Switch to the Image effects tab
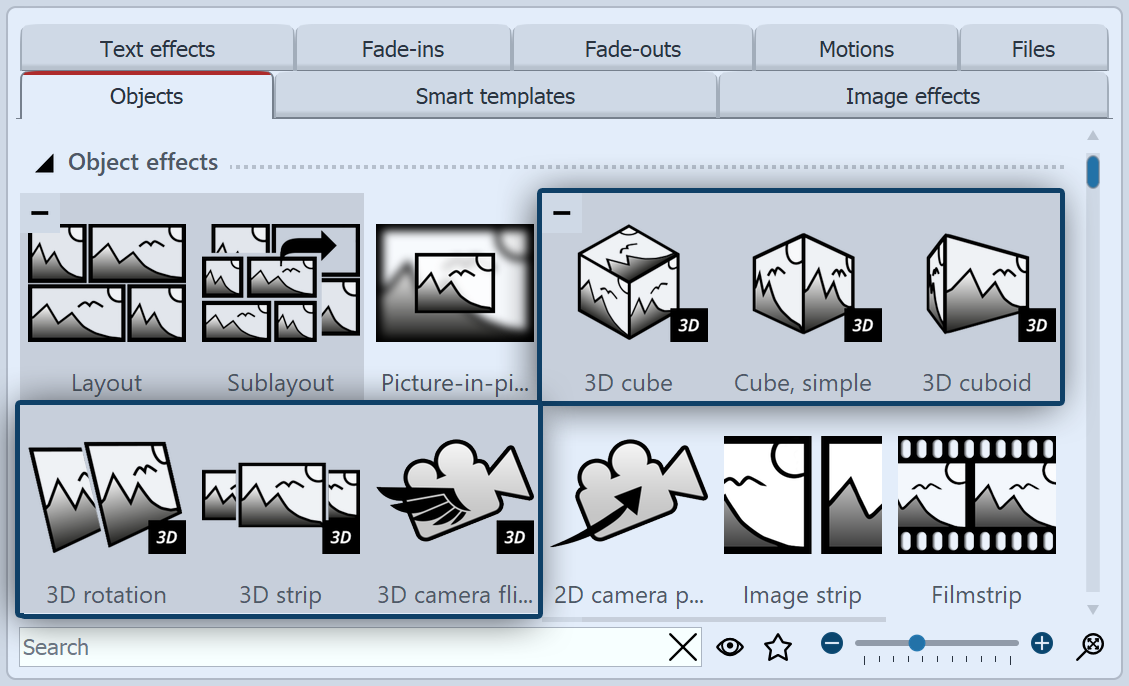Screen dimensions: 1129x686 [x=912, y=97]
